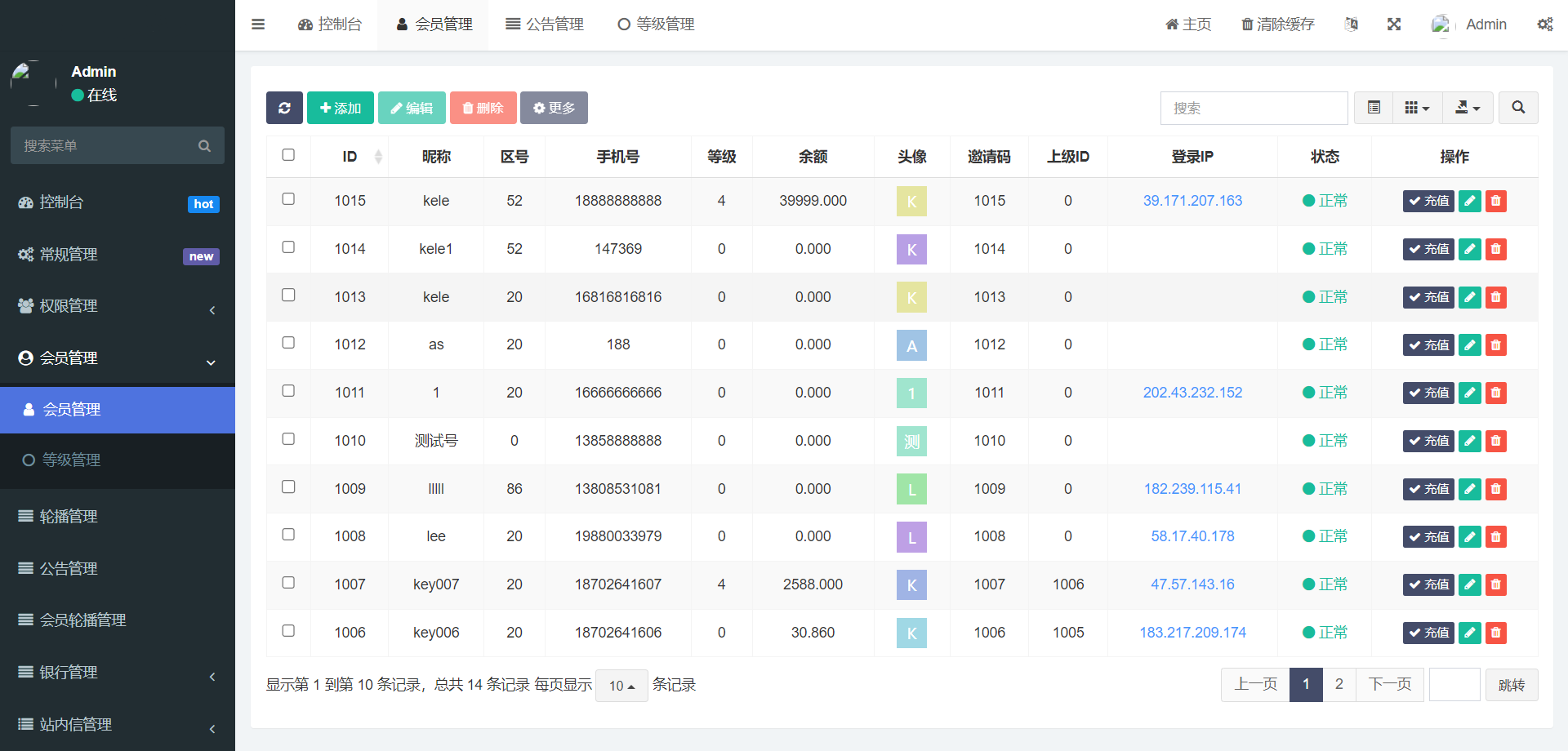Screen dimensions: 1568x751
Task: Toggle the table card view icon
Action: point(1374,108)
